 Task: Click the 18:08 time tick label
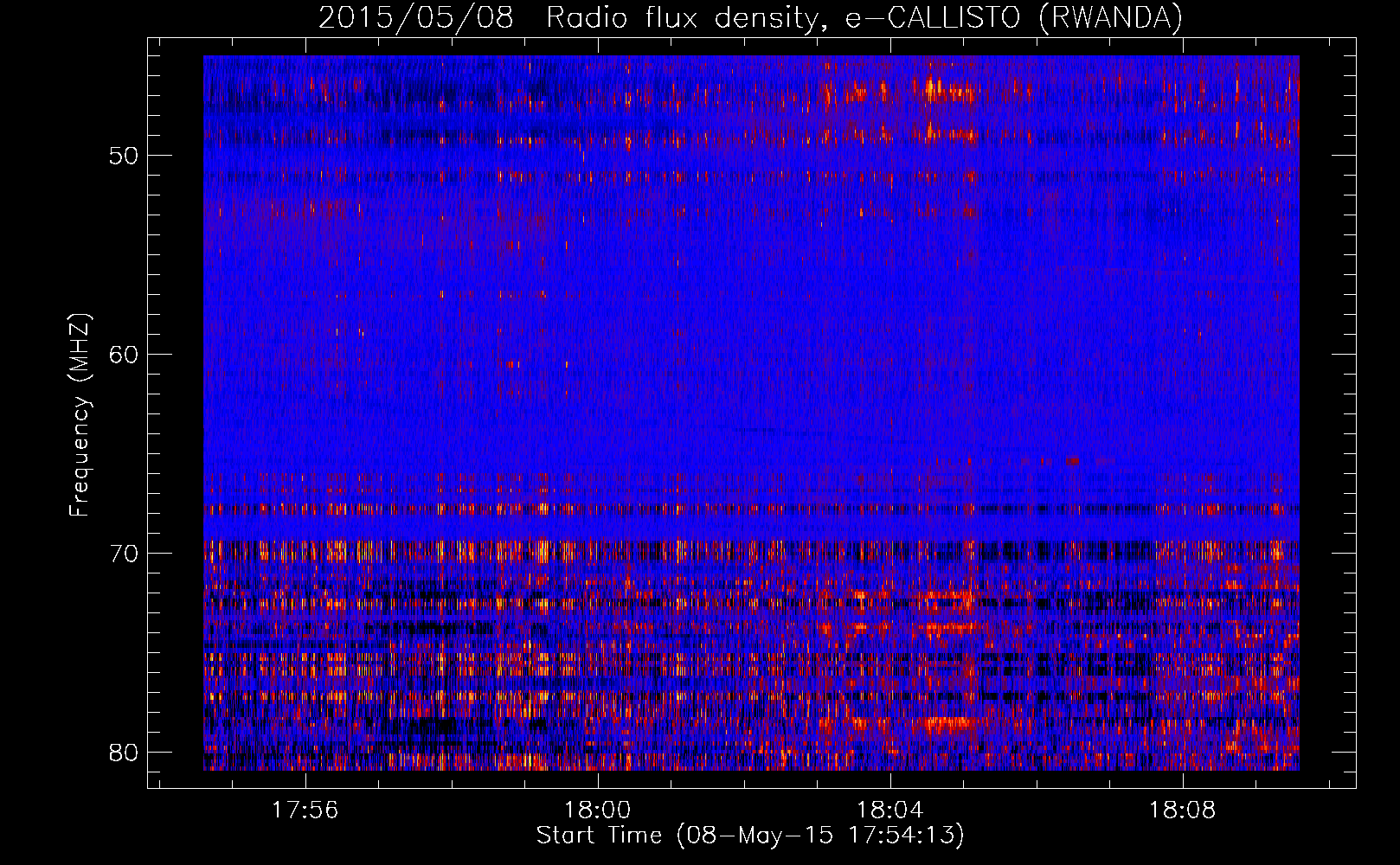click(1182, 811)
